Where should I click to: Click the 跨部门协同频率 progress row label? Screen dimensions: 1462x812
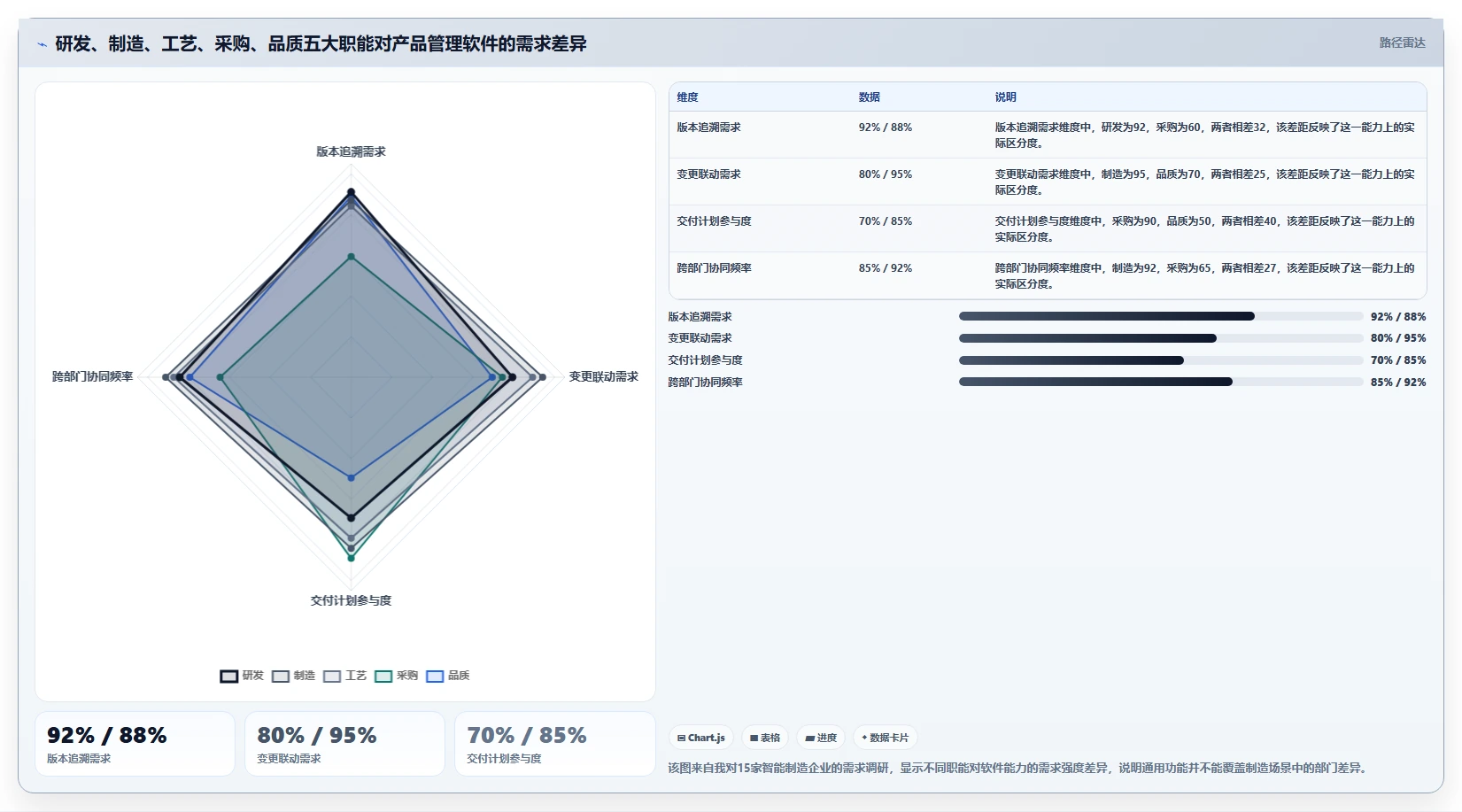(705, 383)
